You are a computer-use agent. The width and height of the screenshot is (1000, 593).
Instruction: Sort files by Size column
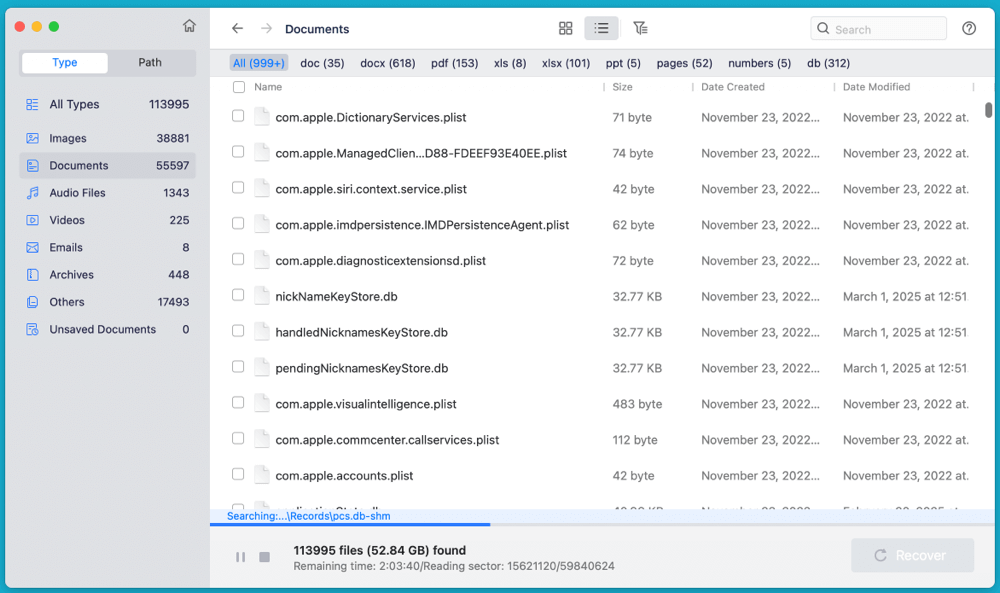pos(622,88)
